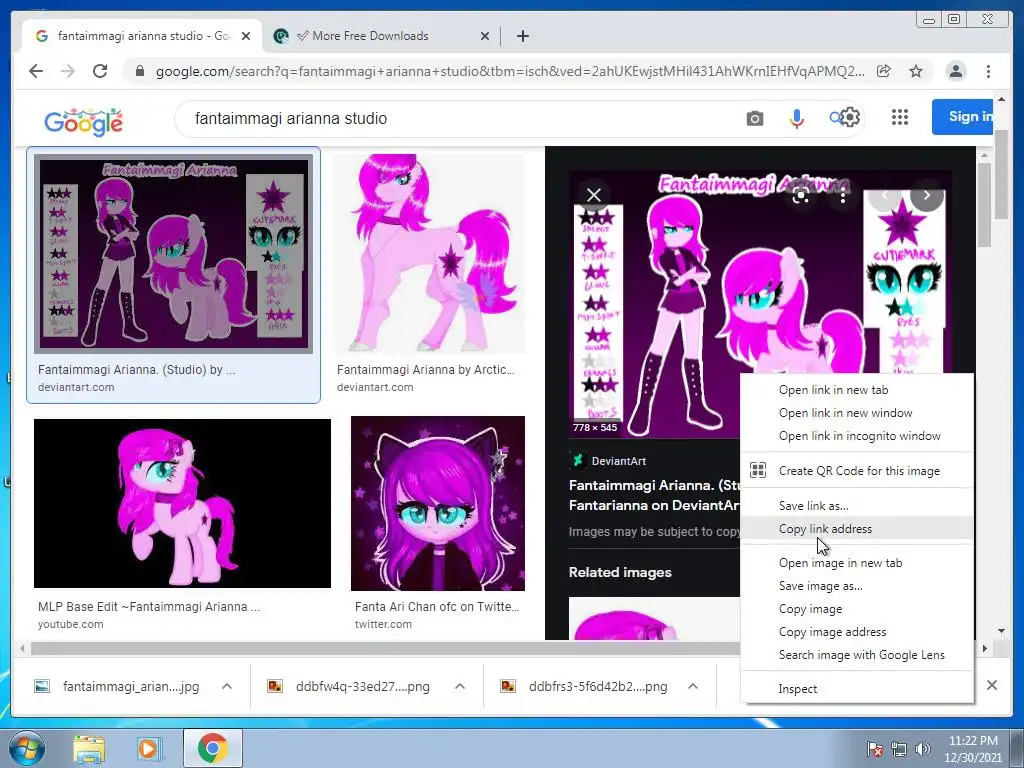1024x768 pixels.
Task: Open the DeviantArt source link in preview
Action: 609,461
